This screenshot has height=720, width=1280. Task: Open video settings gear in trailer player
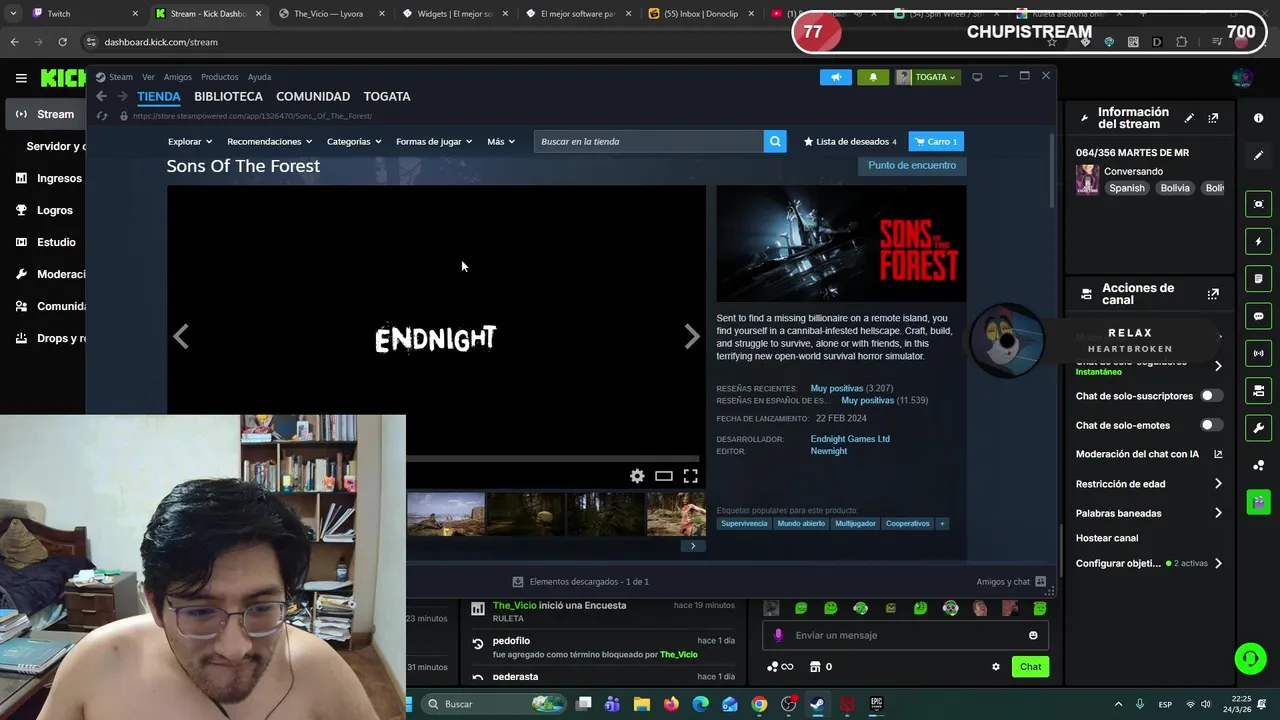pyautogui.click(x=637, y=476)
